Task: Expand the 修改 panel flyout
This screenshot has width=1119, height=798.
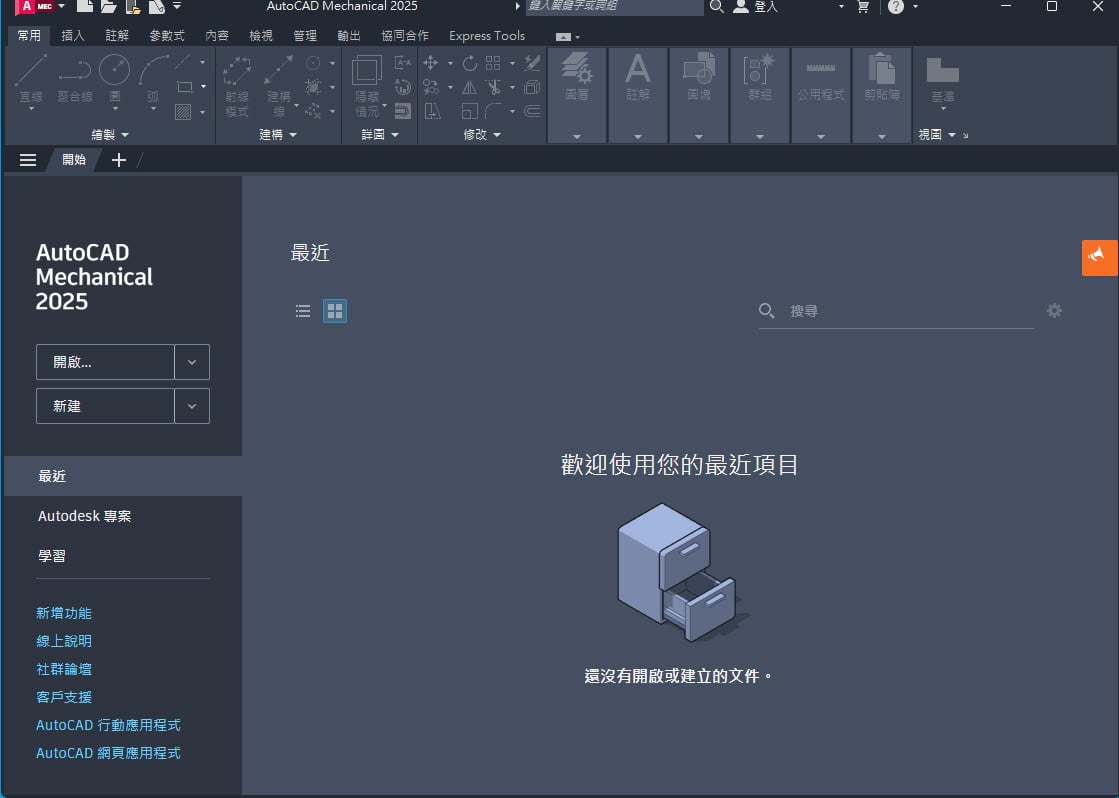Action: point(482,134)
